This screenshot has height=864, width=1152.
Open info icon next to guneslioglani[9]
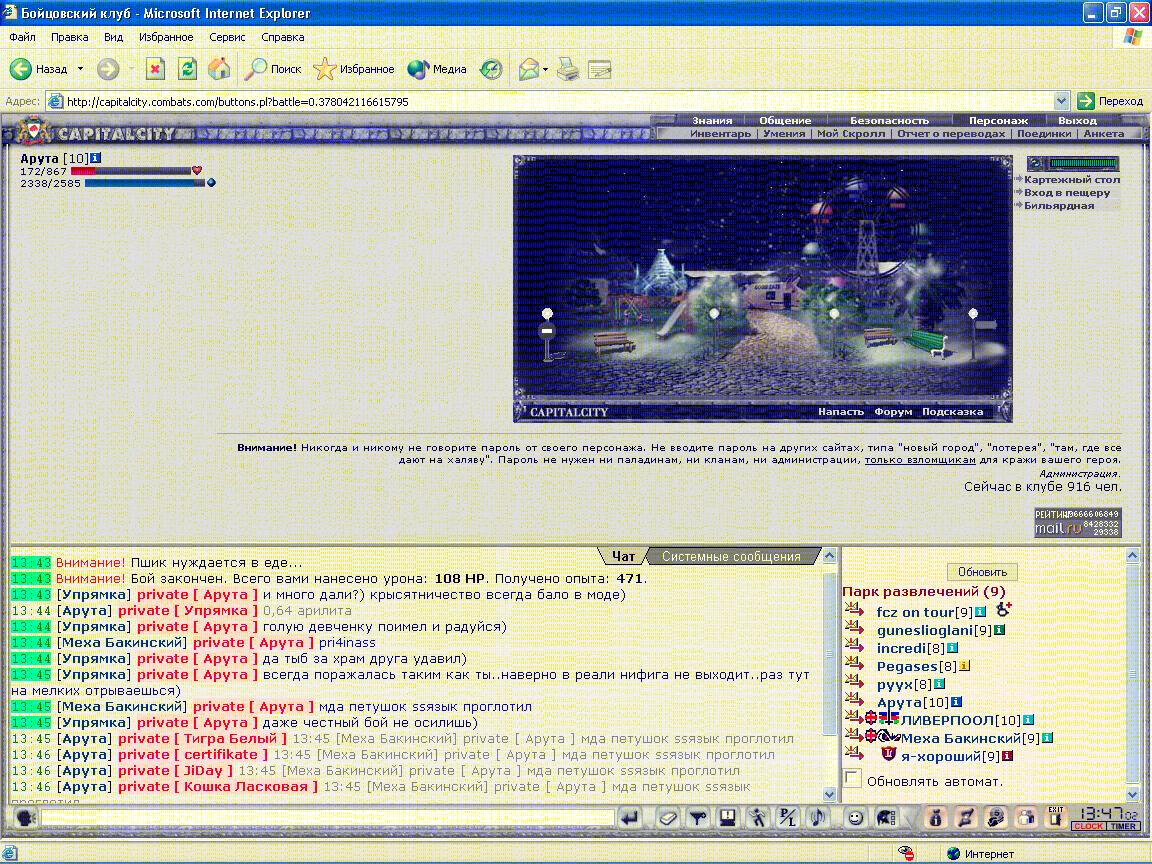(999, 630)
